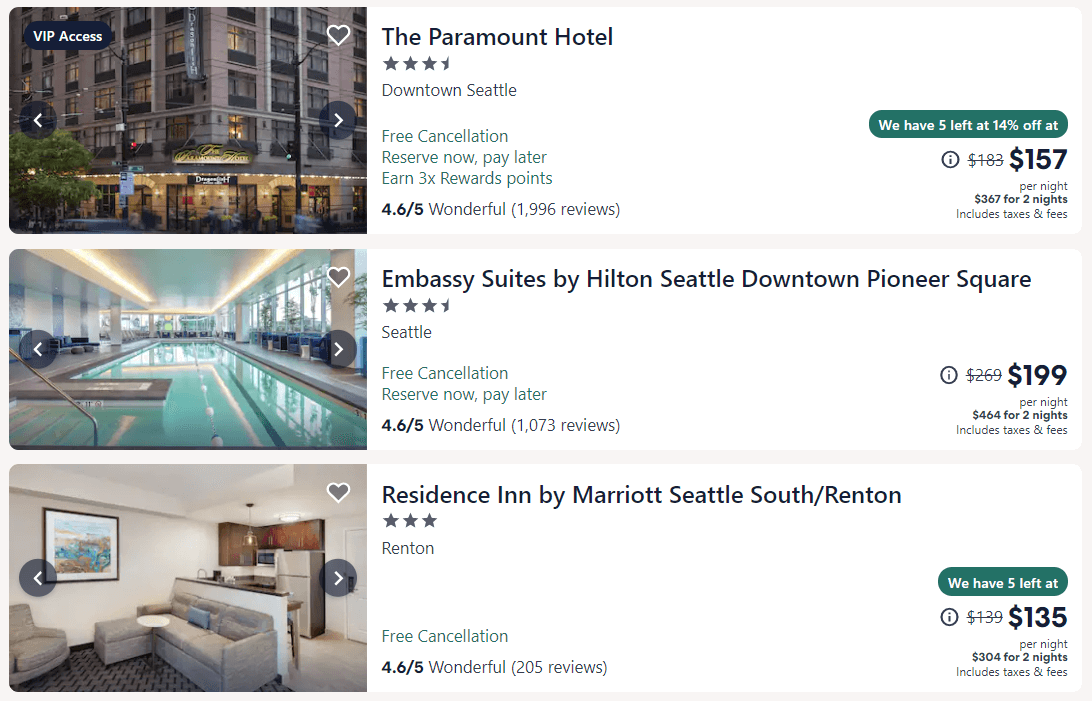Click the 14% off deal badge
1092x701 pixels.
(967, 124)
